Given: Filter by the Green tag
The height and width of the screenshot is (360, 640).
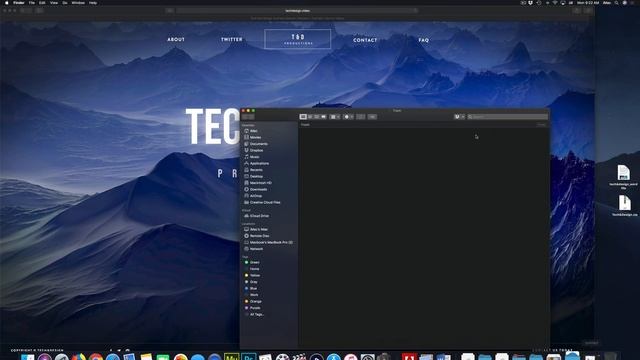Looking at the screenshot, I should point(252,262).
